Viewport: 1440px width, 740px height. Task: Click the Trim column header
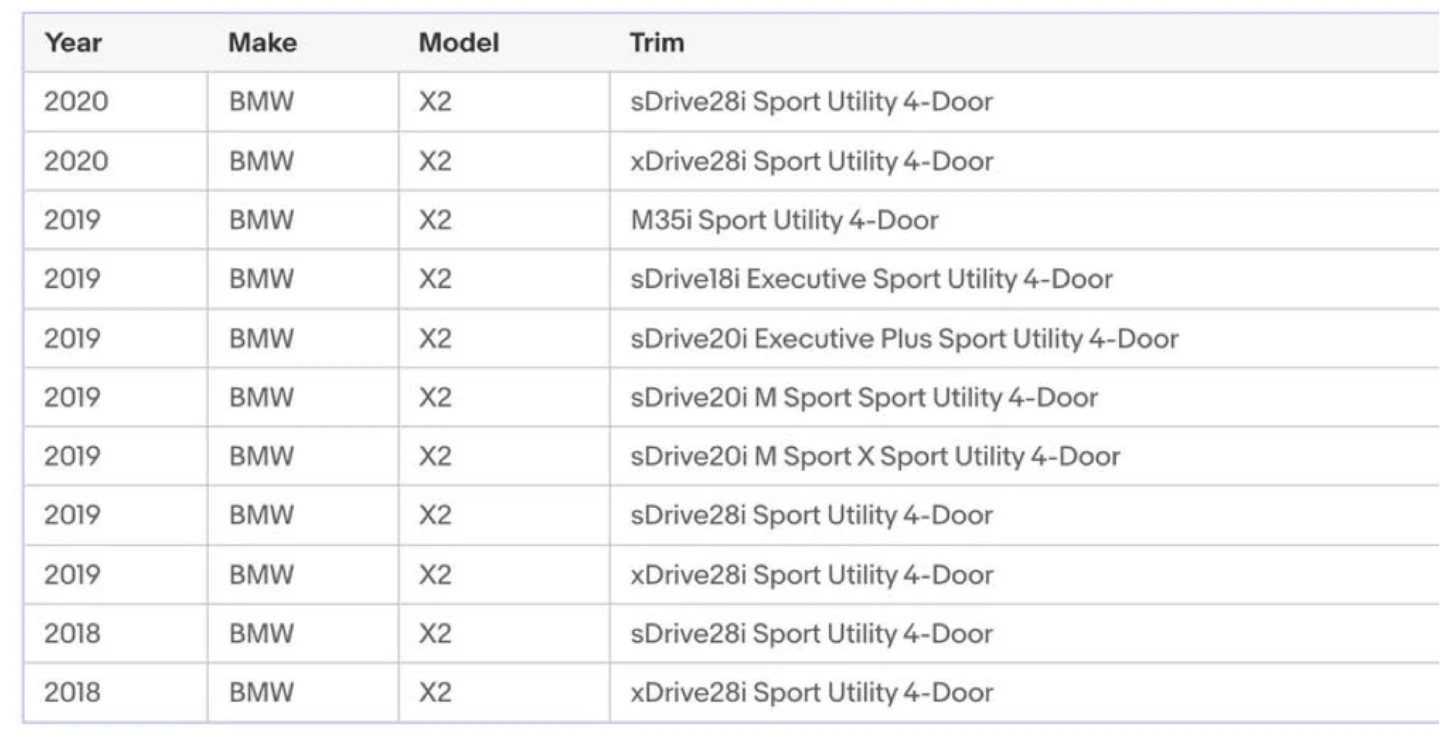click(657, 43)
